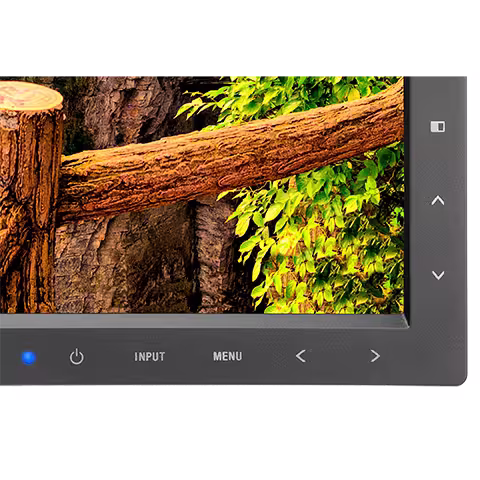
Task: Click the dark crack between bark slabs
Action: tap(193, 257)
